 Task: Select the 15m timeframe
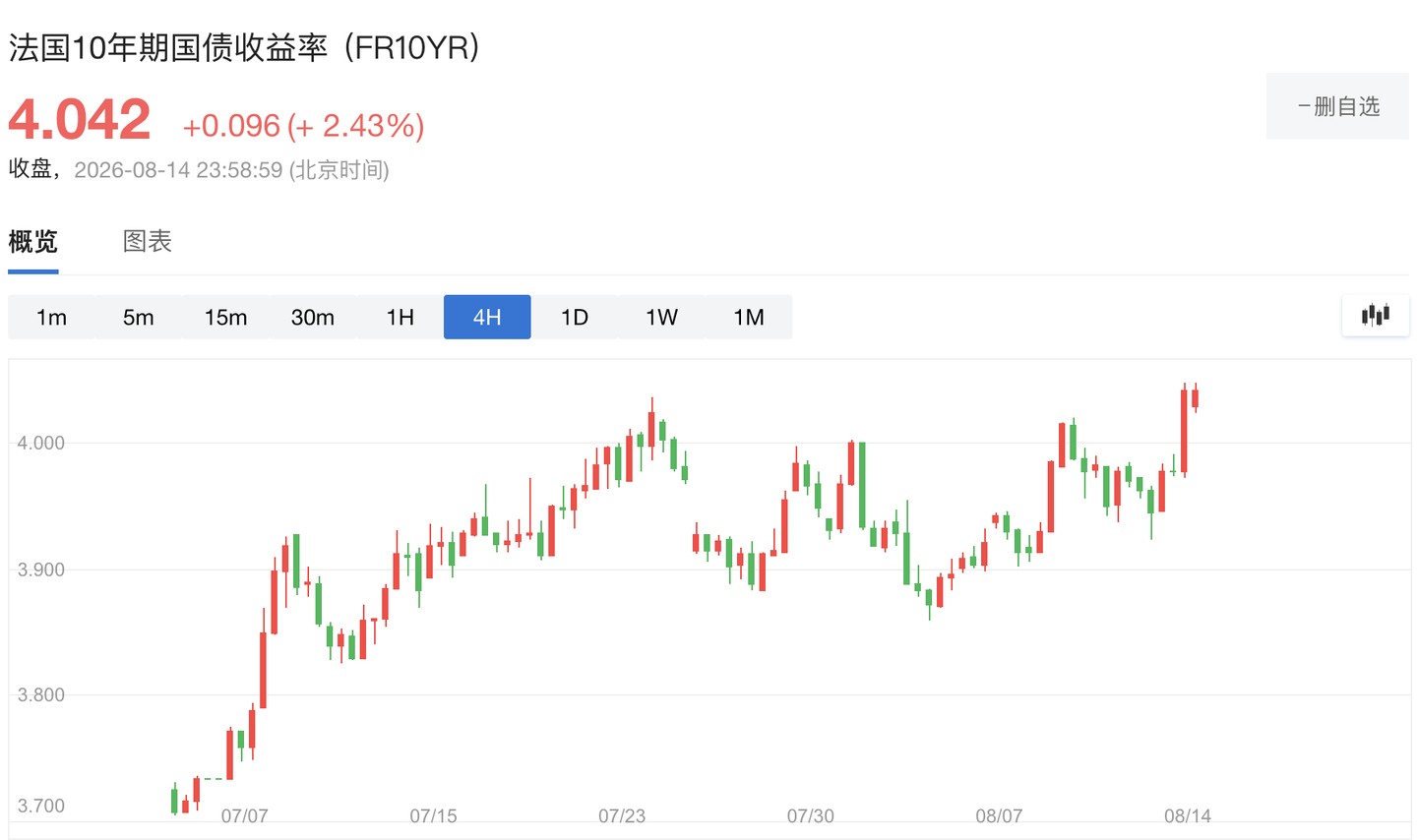point(225,317)
